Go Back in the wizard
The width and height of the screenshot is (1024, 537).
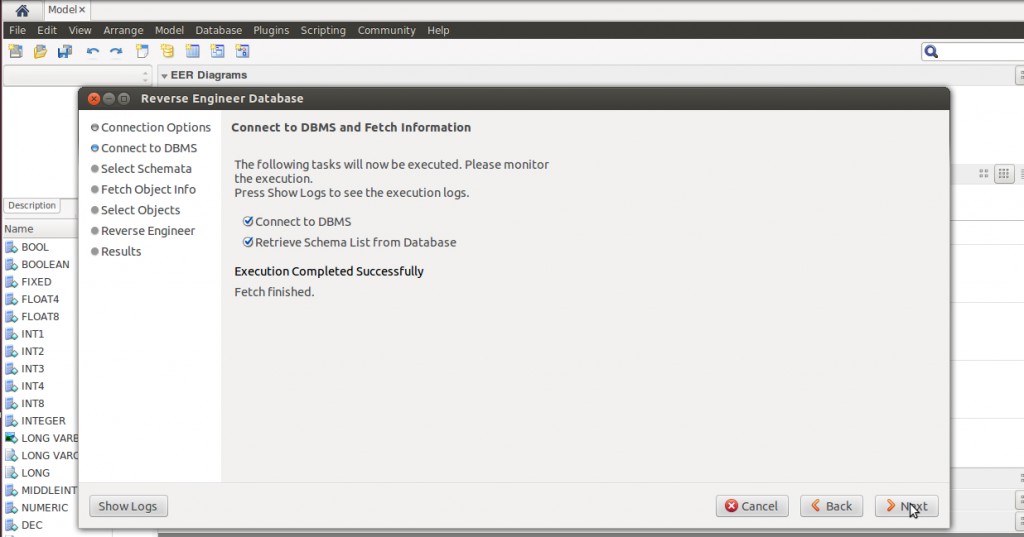[831, 506]
